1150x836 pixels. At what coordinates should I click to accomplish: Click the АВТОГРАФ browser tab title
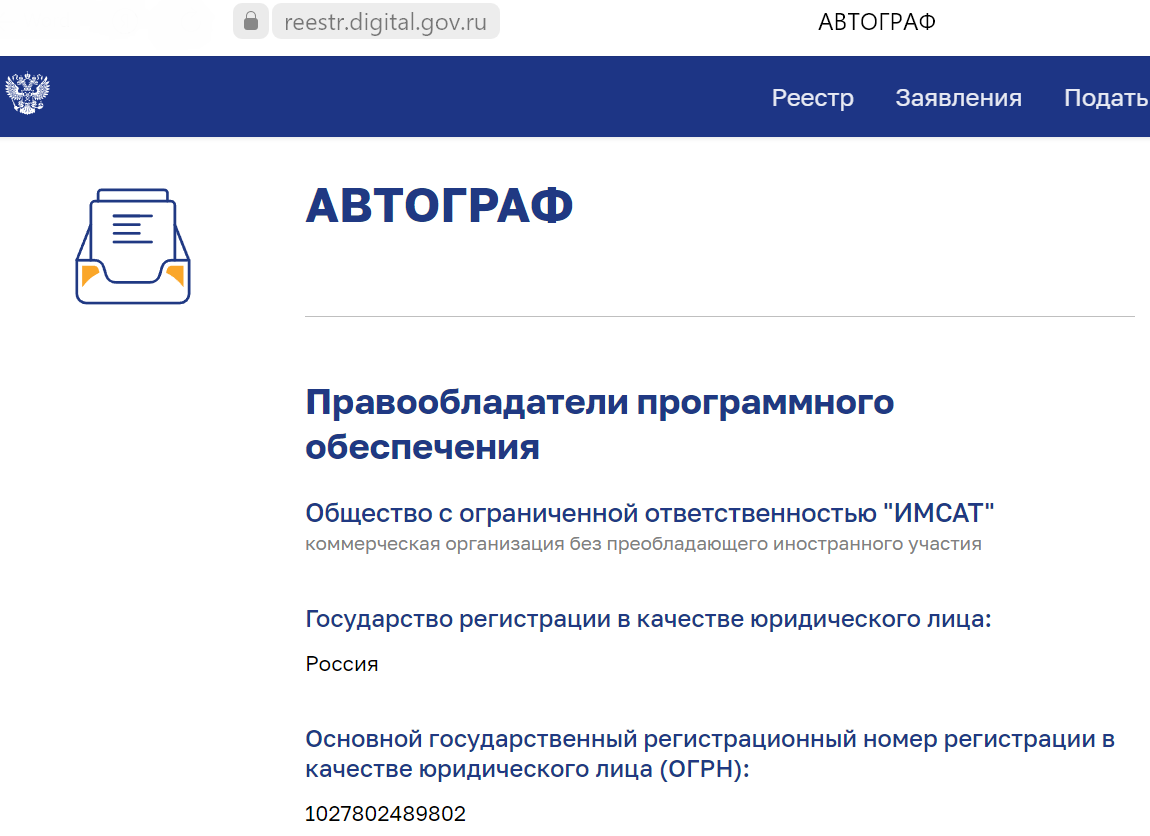pos(876,22)
